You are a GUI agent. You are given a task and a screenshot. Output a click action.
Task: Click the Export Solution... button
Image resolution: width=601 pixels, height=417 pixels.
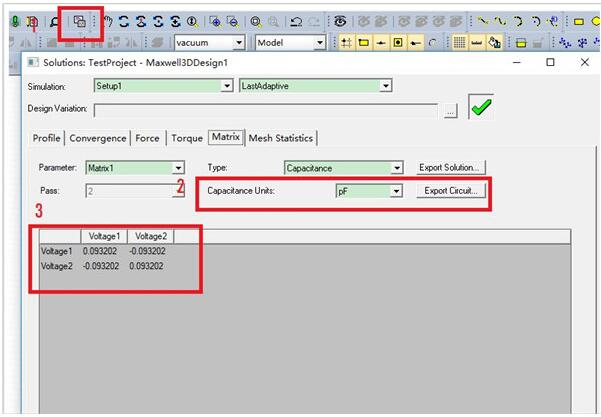pos(451,167)
